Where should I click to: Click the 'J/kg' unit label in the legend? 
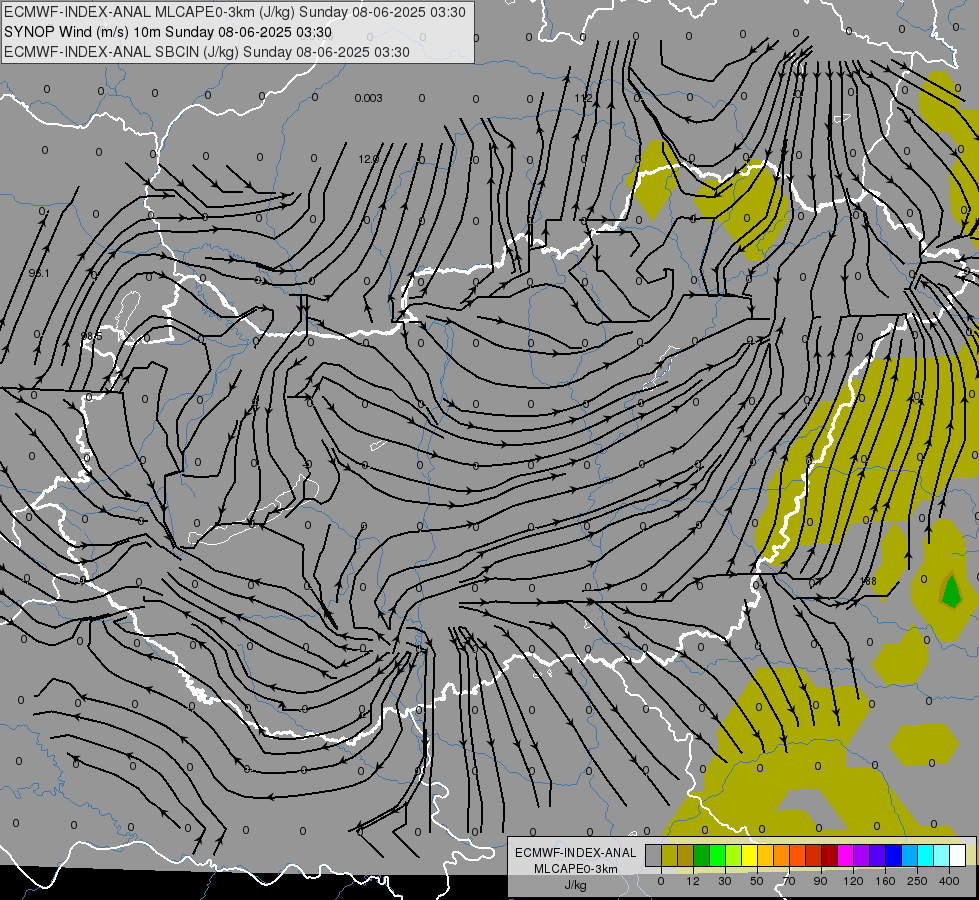(x=576, y=885)
